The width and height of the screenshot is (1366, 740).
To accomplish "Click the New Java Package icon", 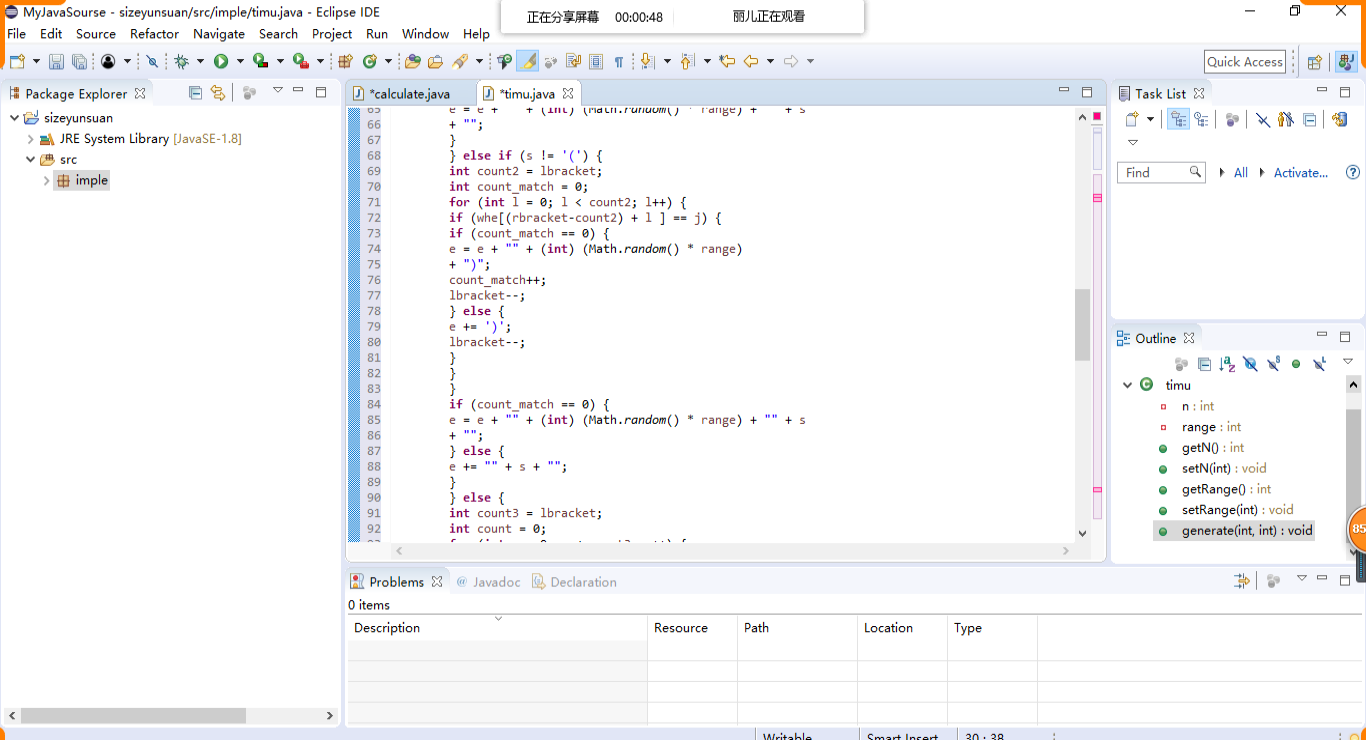I will click(x=346, y=62).
